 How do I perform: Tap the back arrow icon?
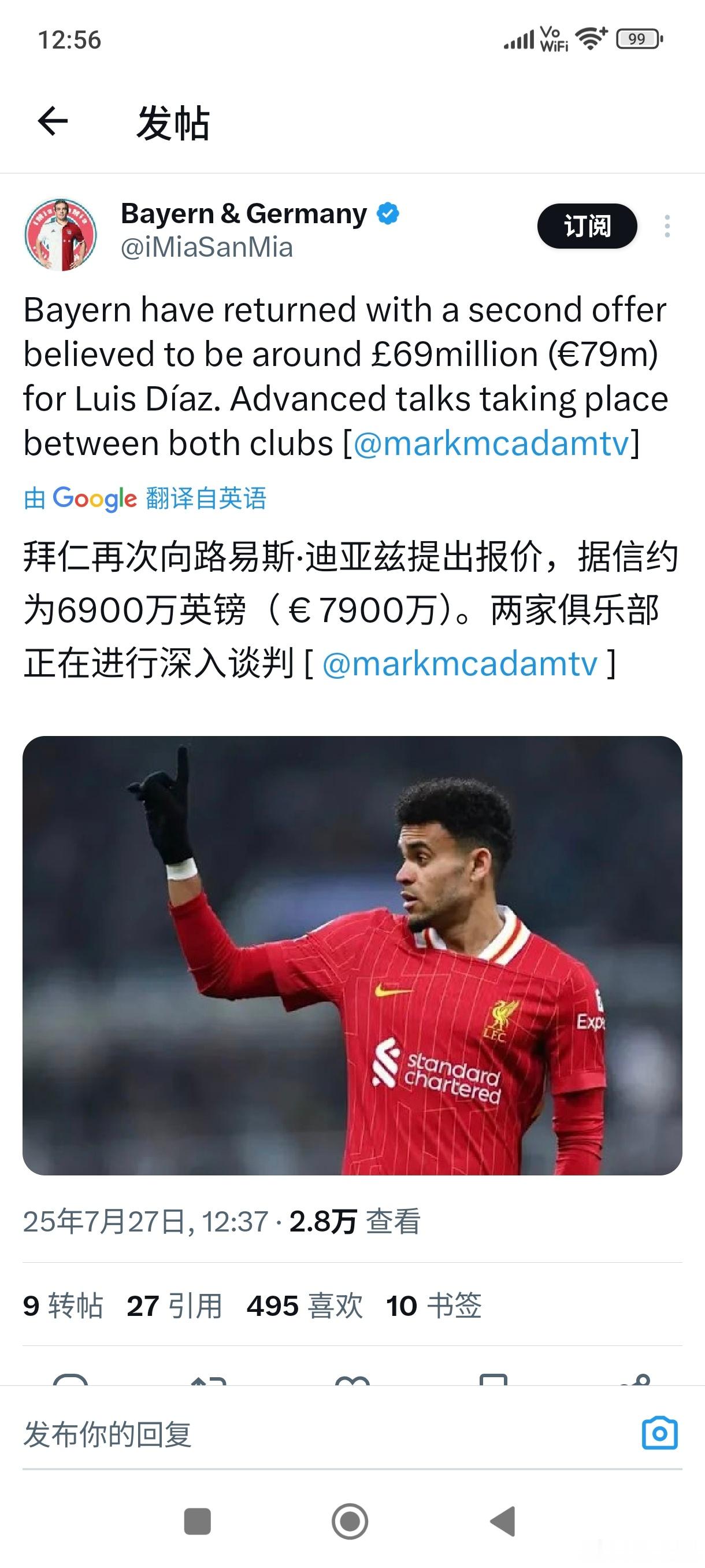53,122
